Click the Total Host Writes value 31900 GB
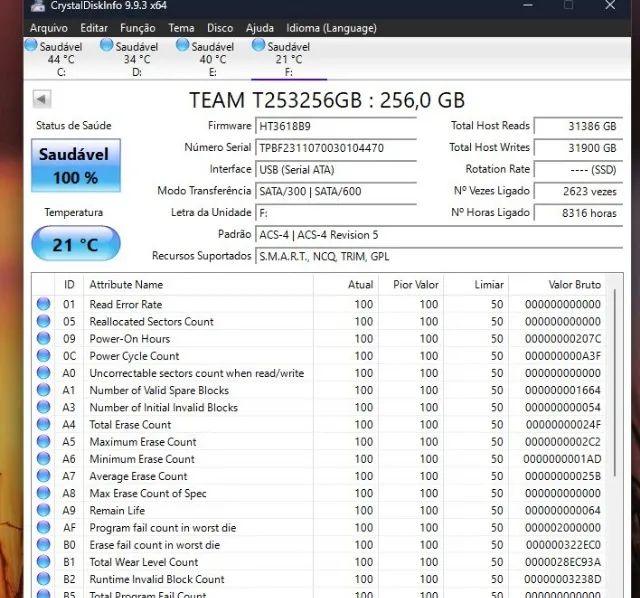The width and height of the screenshot is (640, 598). pos(578,148)
